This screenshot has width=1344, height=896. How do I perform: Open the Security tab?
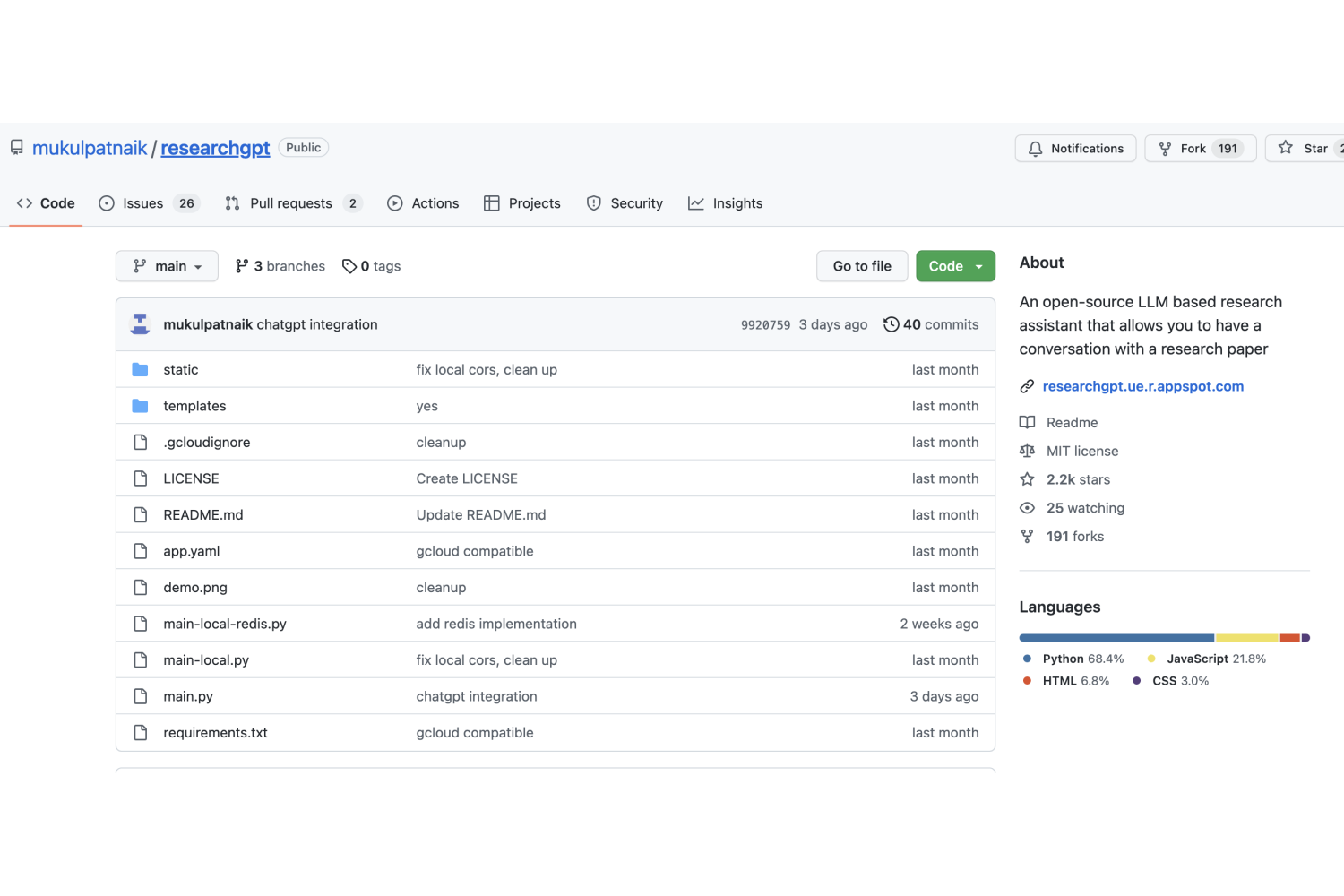pos(625,203)
